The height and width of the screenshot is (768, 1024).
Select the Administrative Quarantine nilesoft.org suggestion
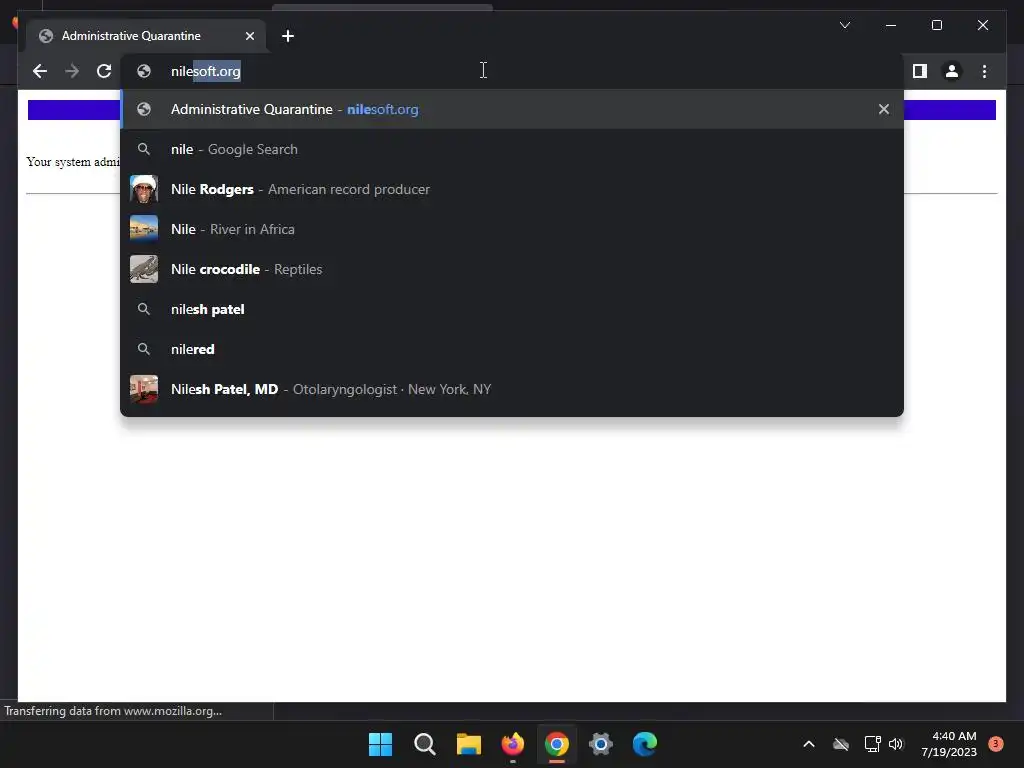[x=512, y=109]
